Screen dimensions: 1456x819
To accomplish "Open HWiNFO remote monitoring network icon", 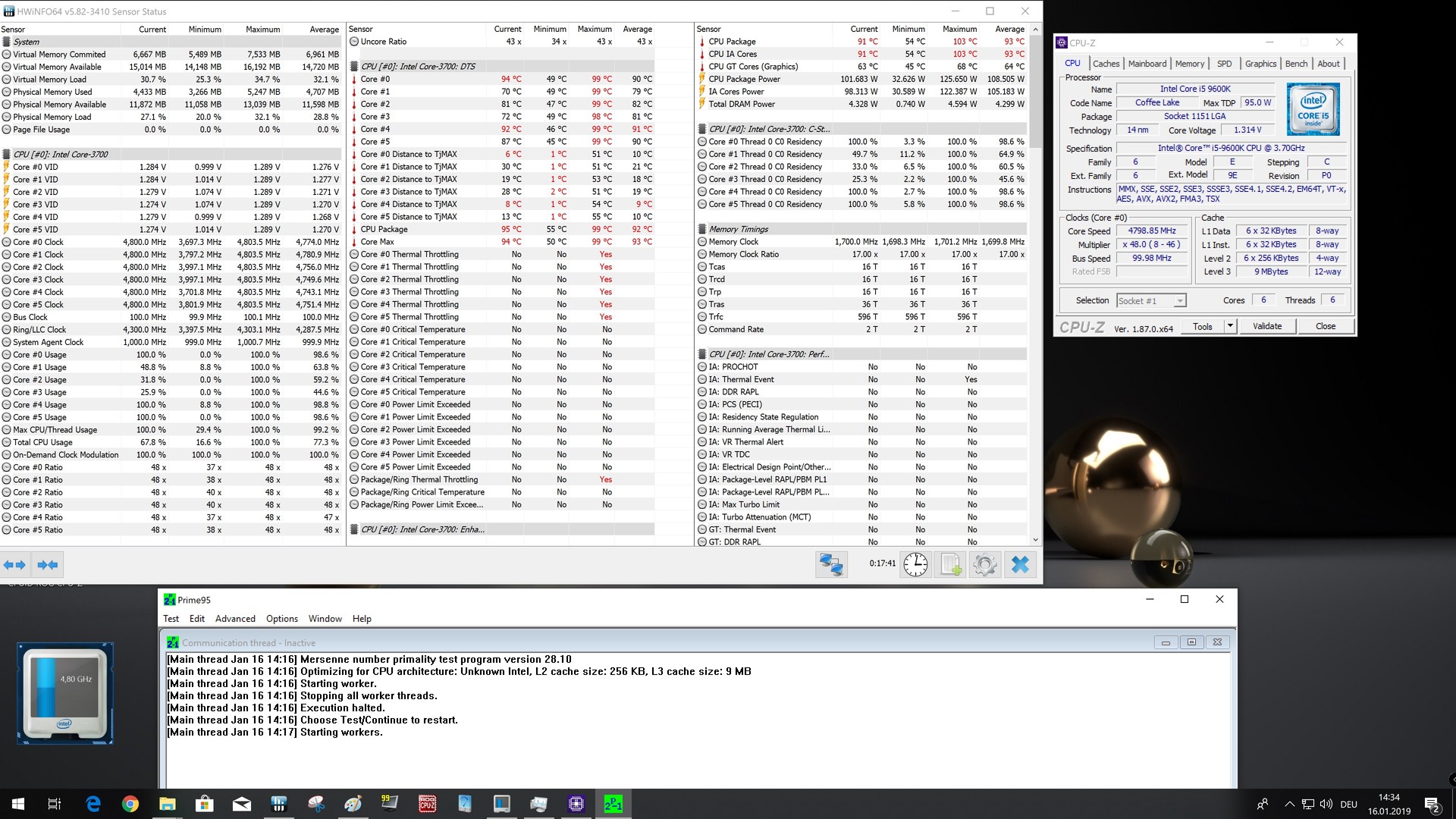I will 831,564.
